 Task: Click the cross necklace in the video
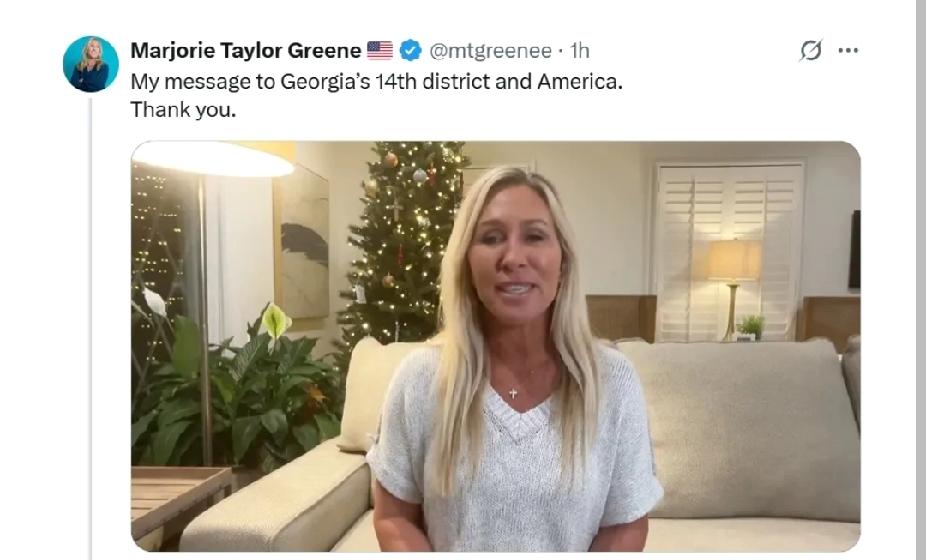coord(513,392)
